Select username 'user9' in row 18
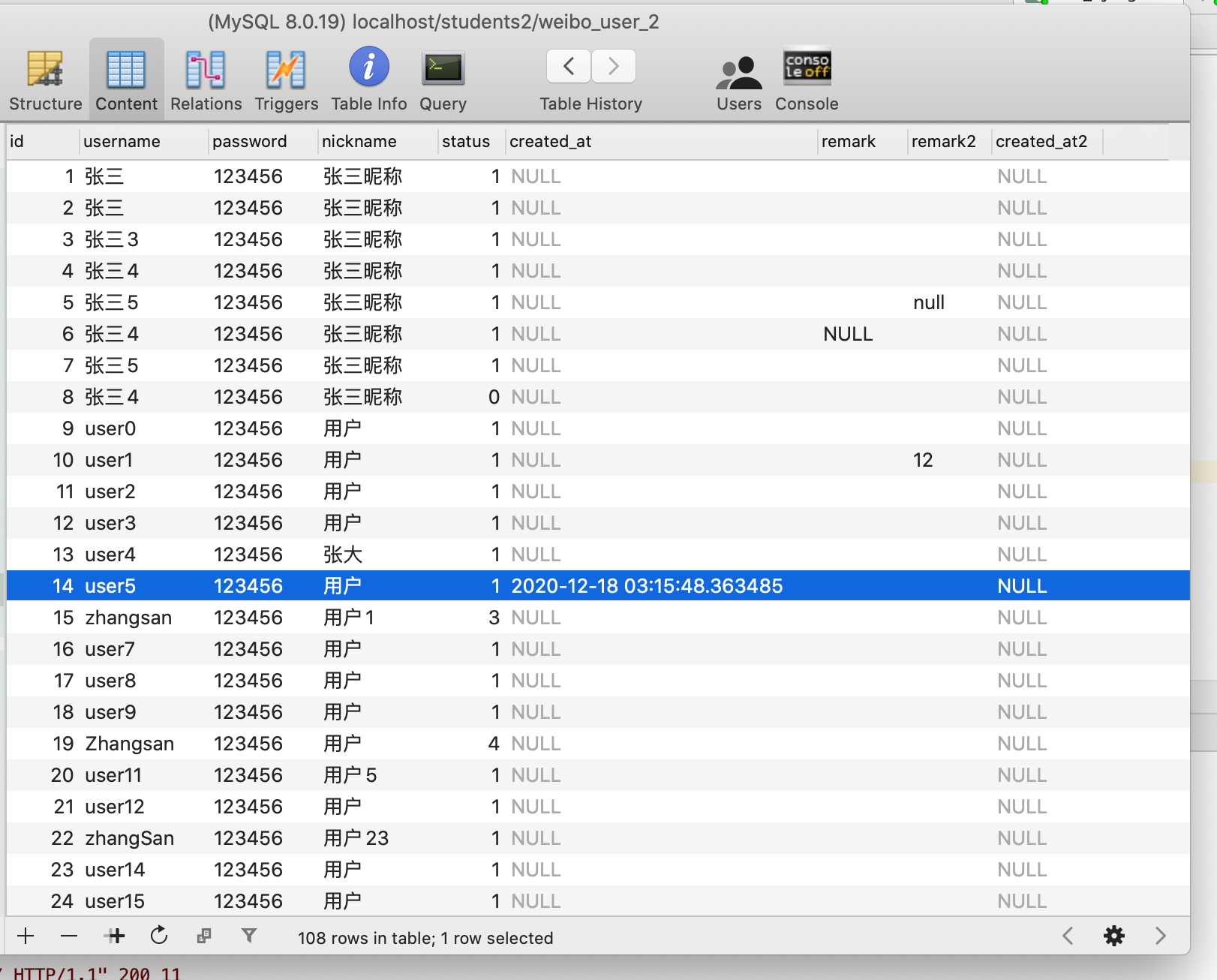 110,712
